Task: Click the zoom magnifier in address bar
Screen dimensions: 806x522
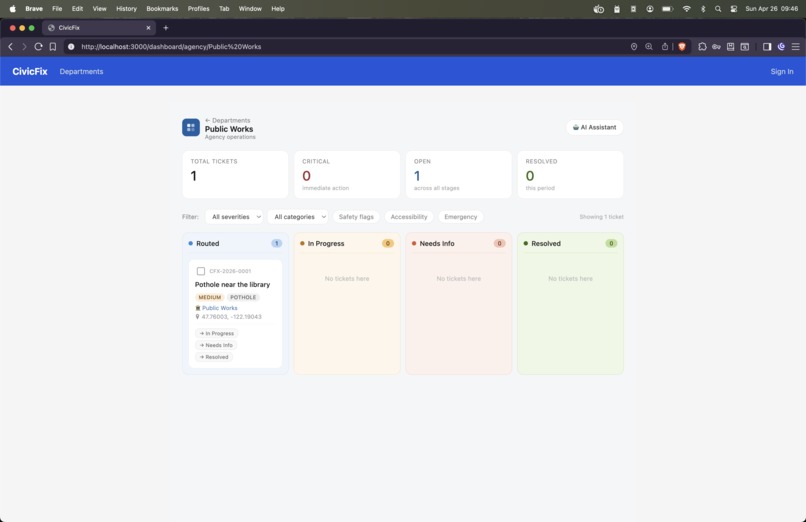Action: [x=649, y=47]
